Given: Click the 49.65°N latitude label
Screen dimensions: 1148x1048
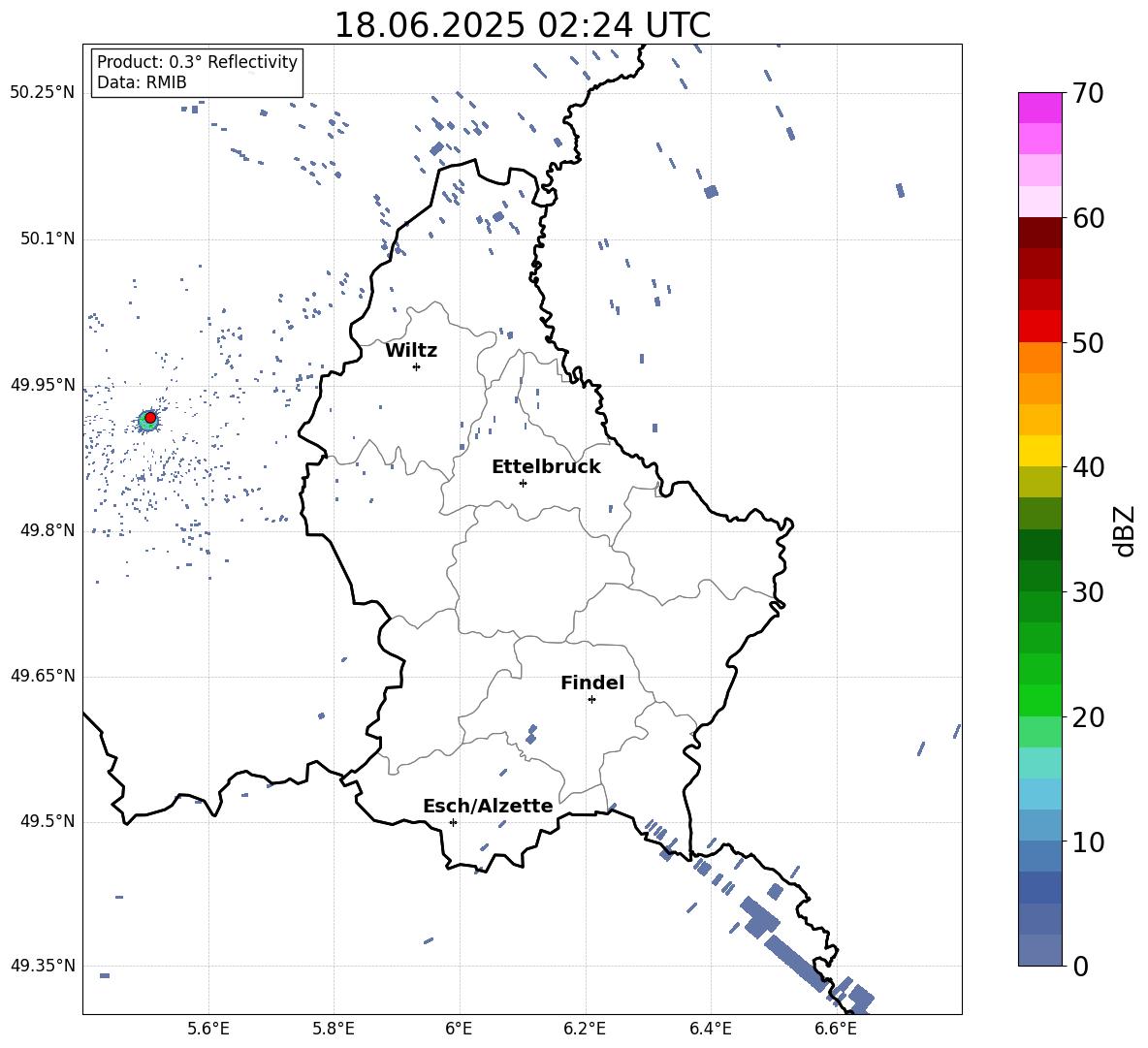Looking at the screenshot, I should (42, 676).
